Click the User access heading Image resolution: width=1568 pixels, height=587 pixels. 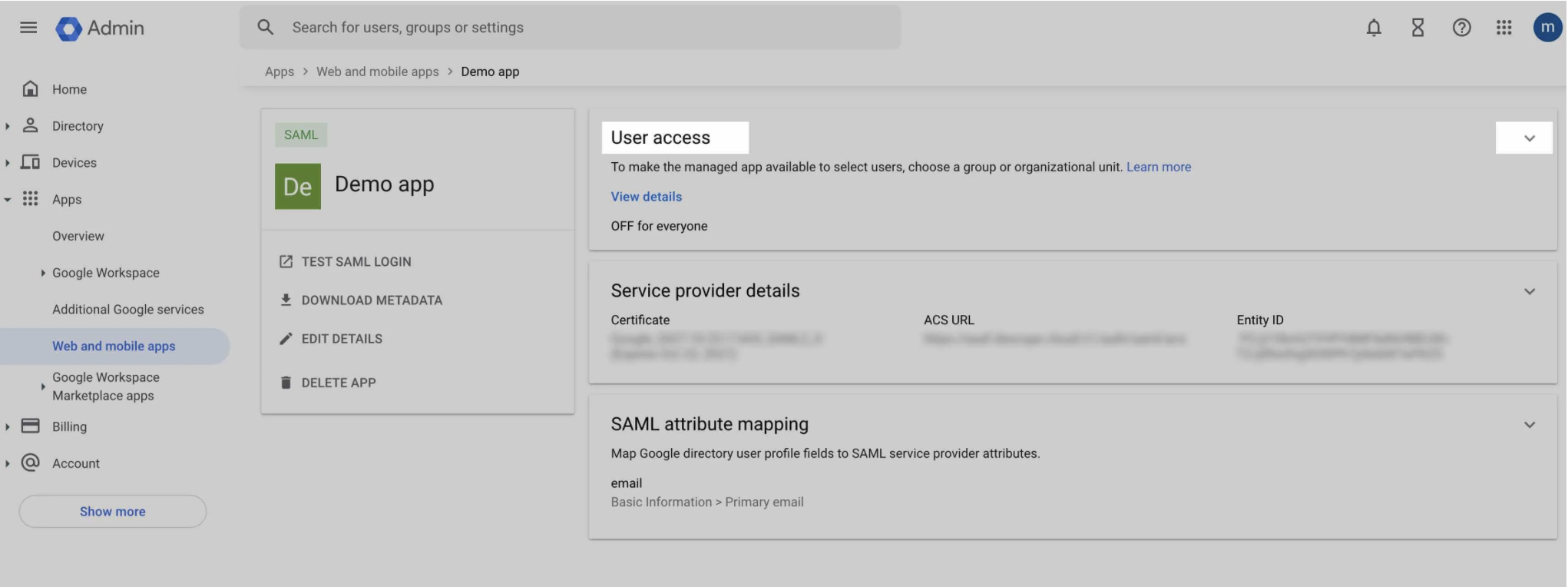click(x=660, y=138)
